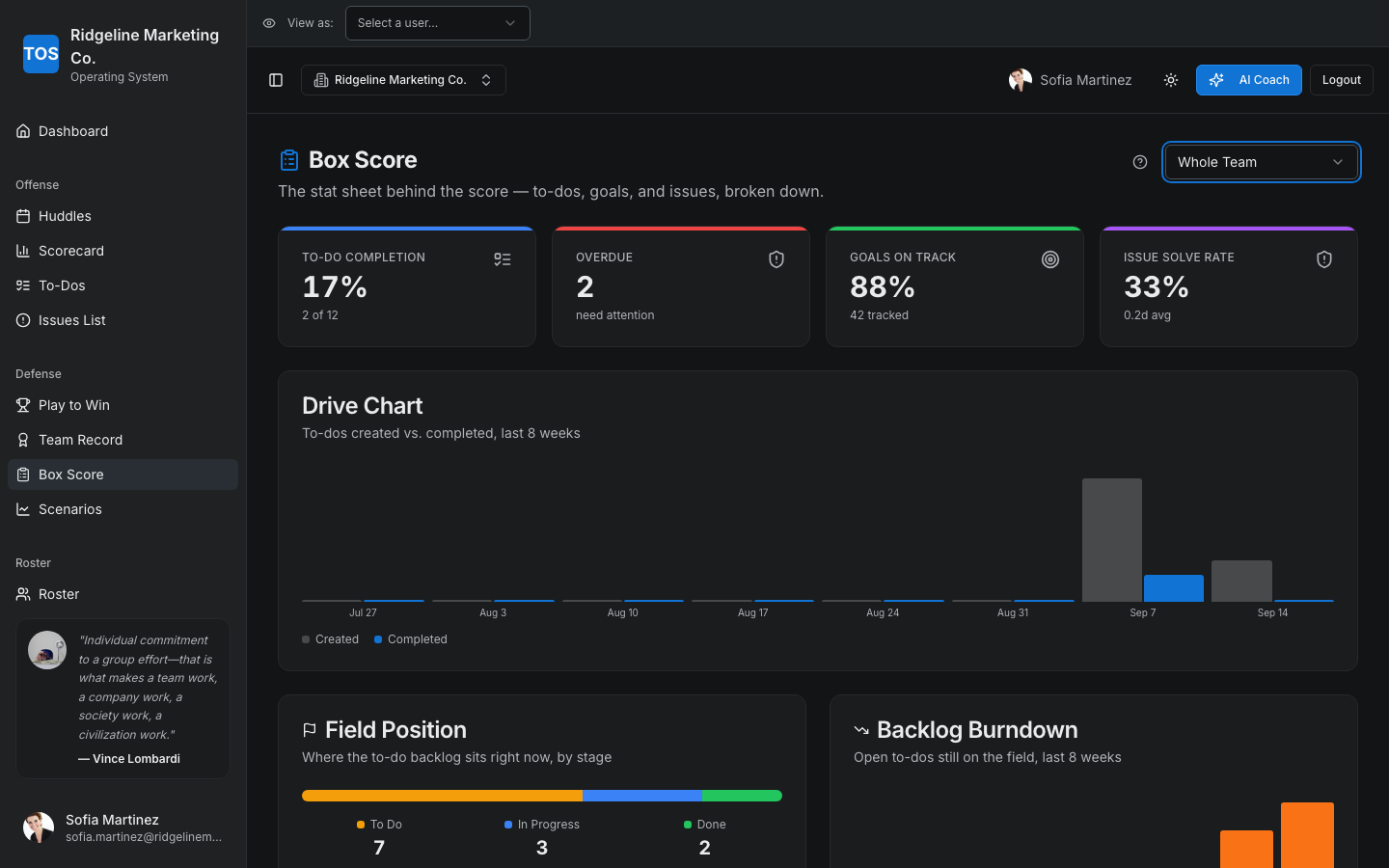1389x868 pixels.
Task: Click the "Sep 7" axis label
Action: coord(1143,612)
